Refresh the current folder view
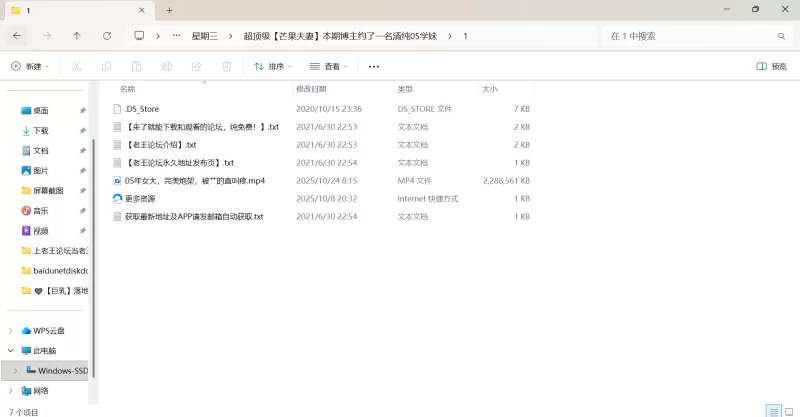Viewport: 800px width, 417px height. click(107, 36)
